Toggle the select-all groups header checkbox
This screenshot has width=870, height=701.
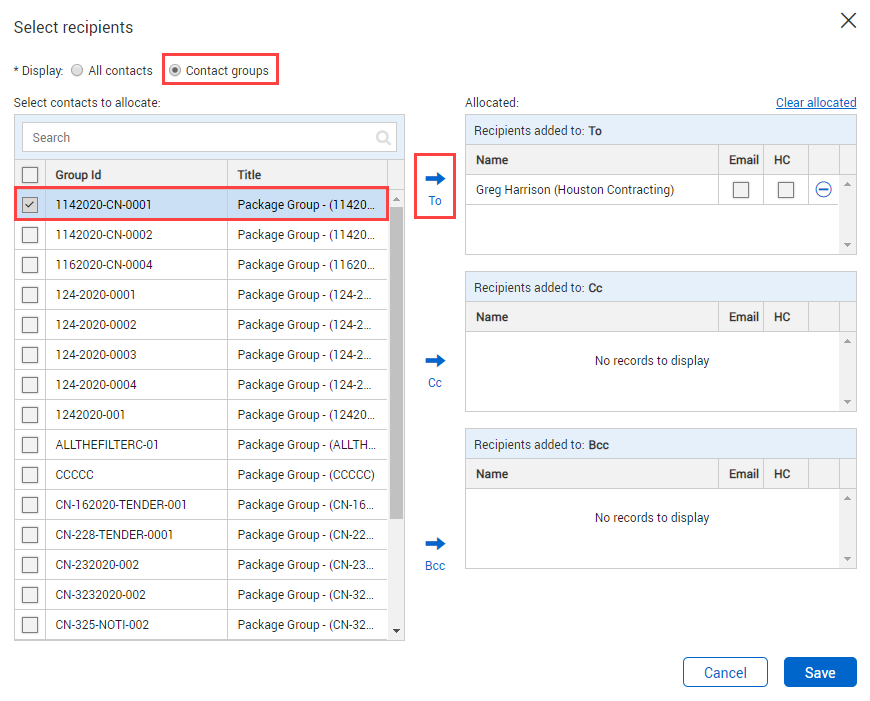tap(30, 175)
